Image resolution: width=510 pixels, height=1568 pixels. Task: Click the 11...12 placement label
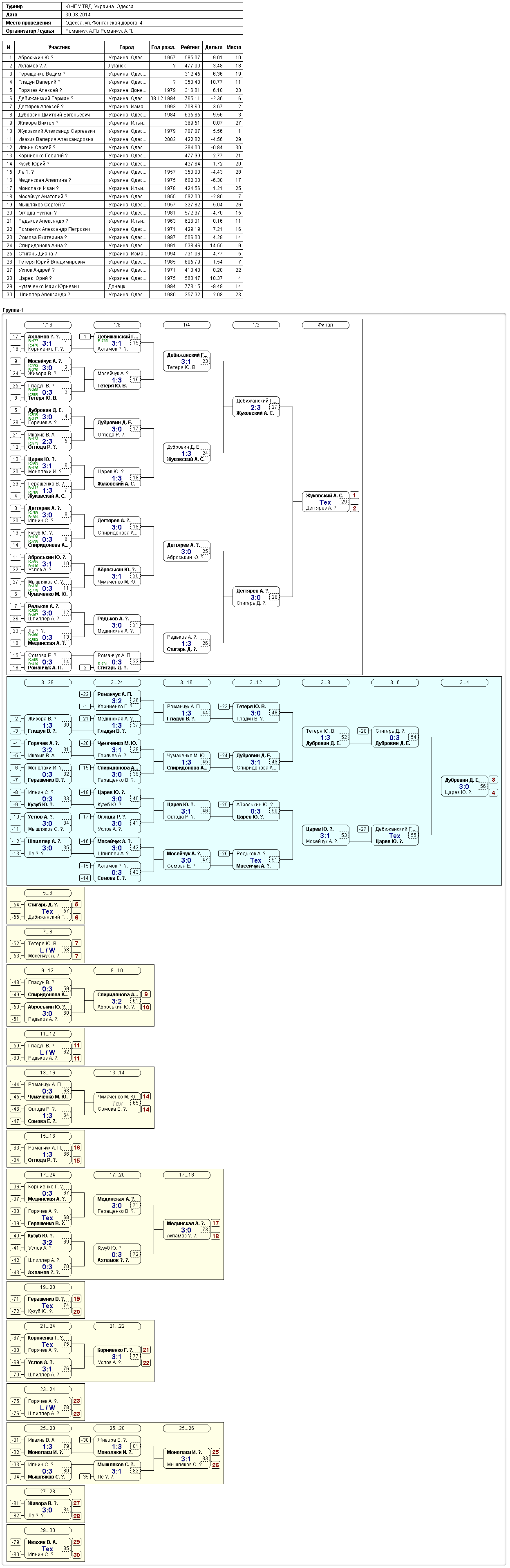pyautogui.click(x=47, y=1034)
